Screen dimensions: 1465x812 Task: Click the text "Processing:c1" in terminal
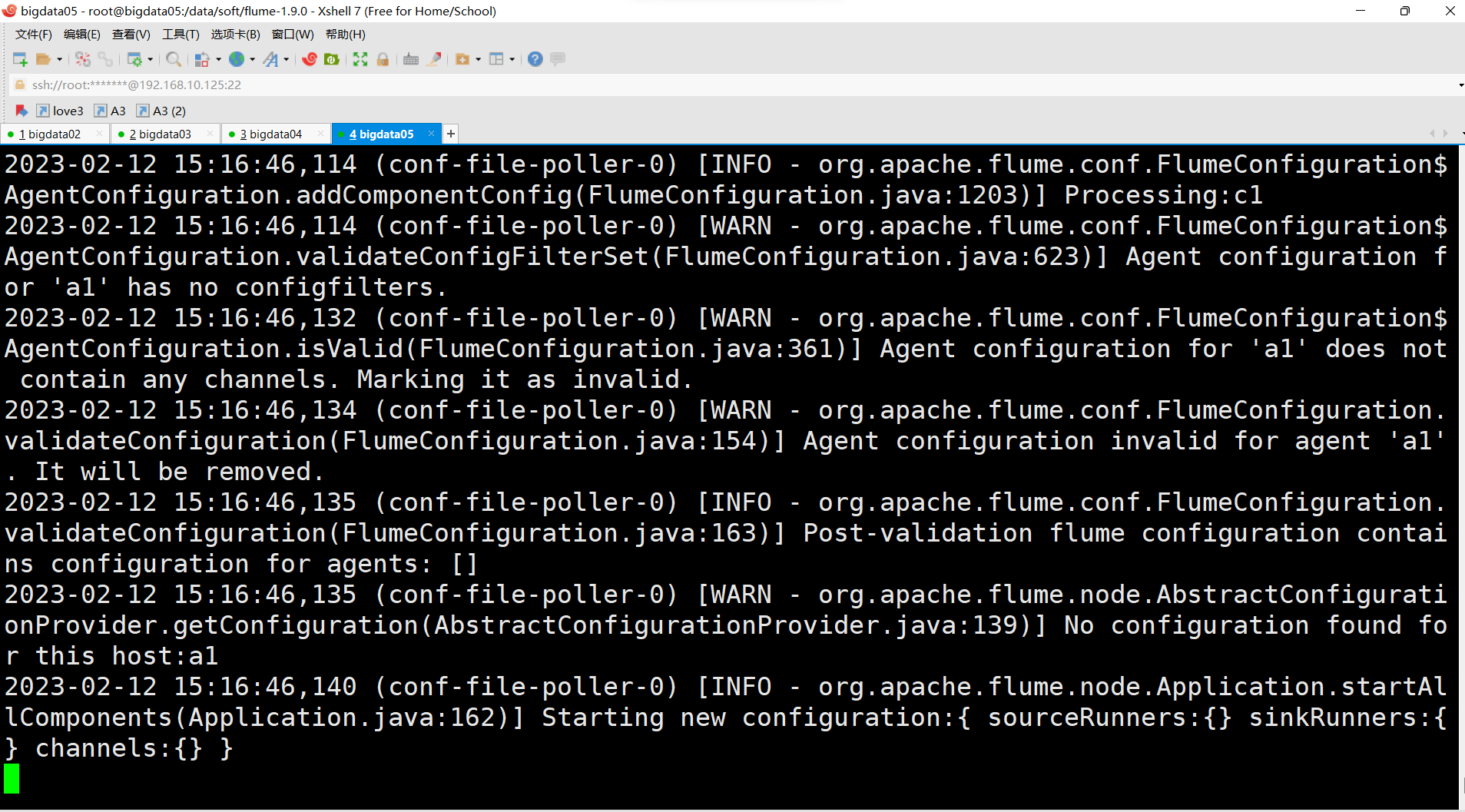pyautogui.click(x=1164, y=195)
